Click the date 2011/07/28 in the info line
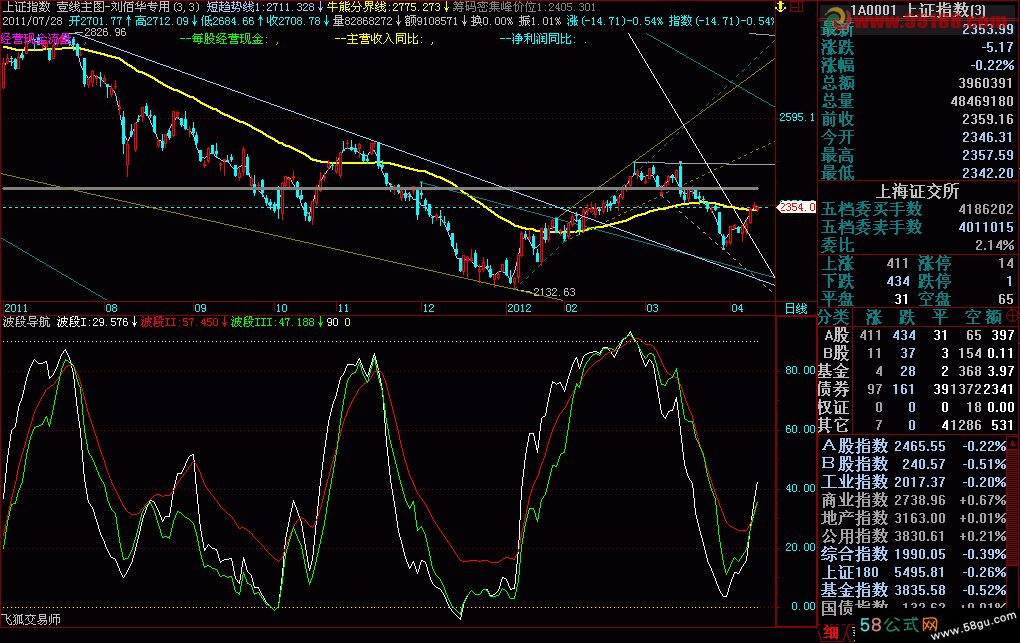Viewport: 1020px width, 643px height. 33,21
